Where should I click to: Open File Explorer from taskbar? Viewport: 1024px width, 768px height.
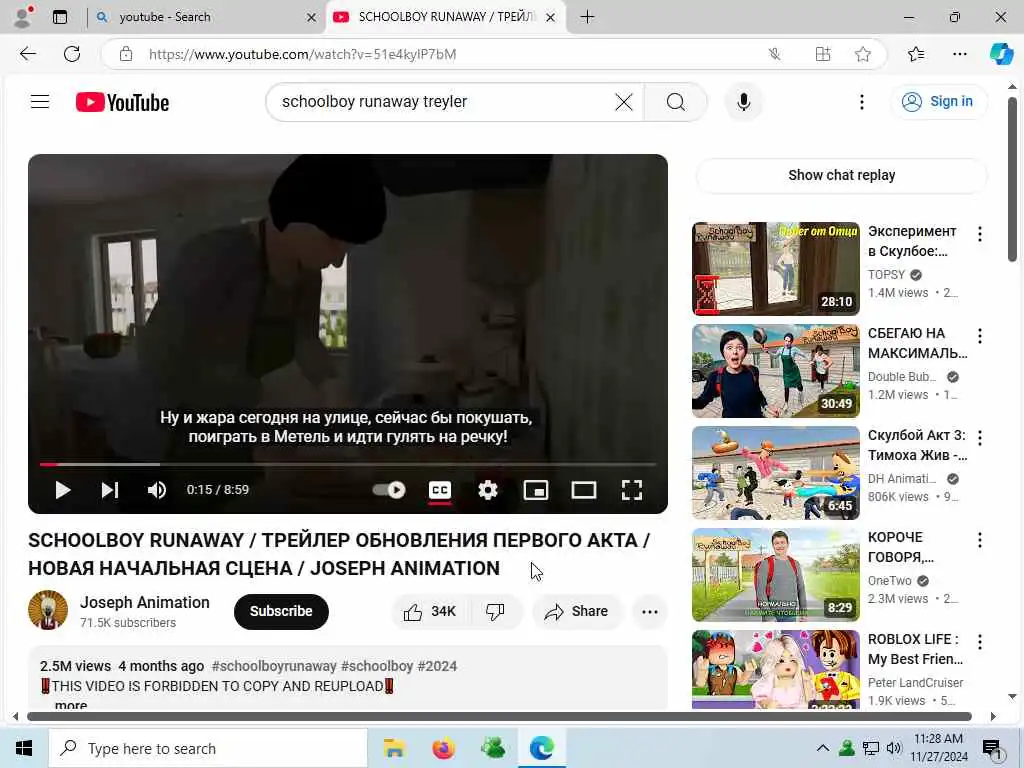[x=394, y=748]
